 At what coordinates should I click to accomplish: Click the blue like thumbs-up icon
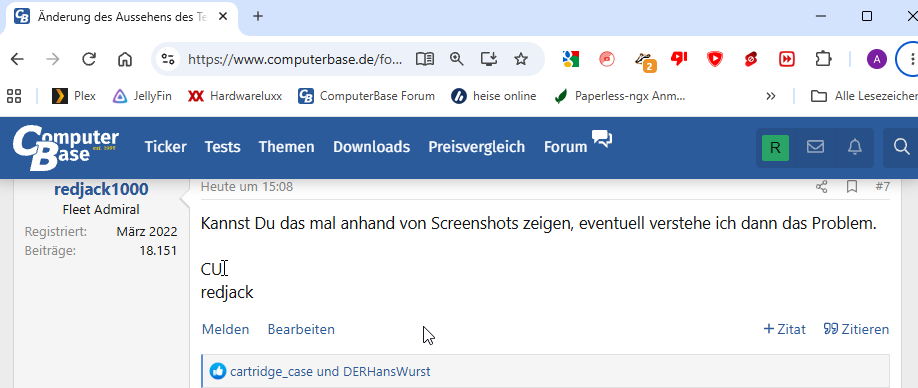(217, 371)
